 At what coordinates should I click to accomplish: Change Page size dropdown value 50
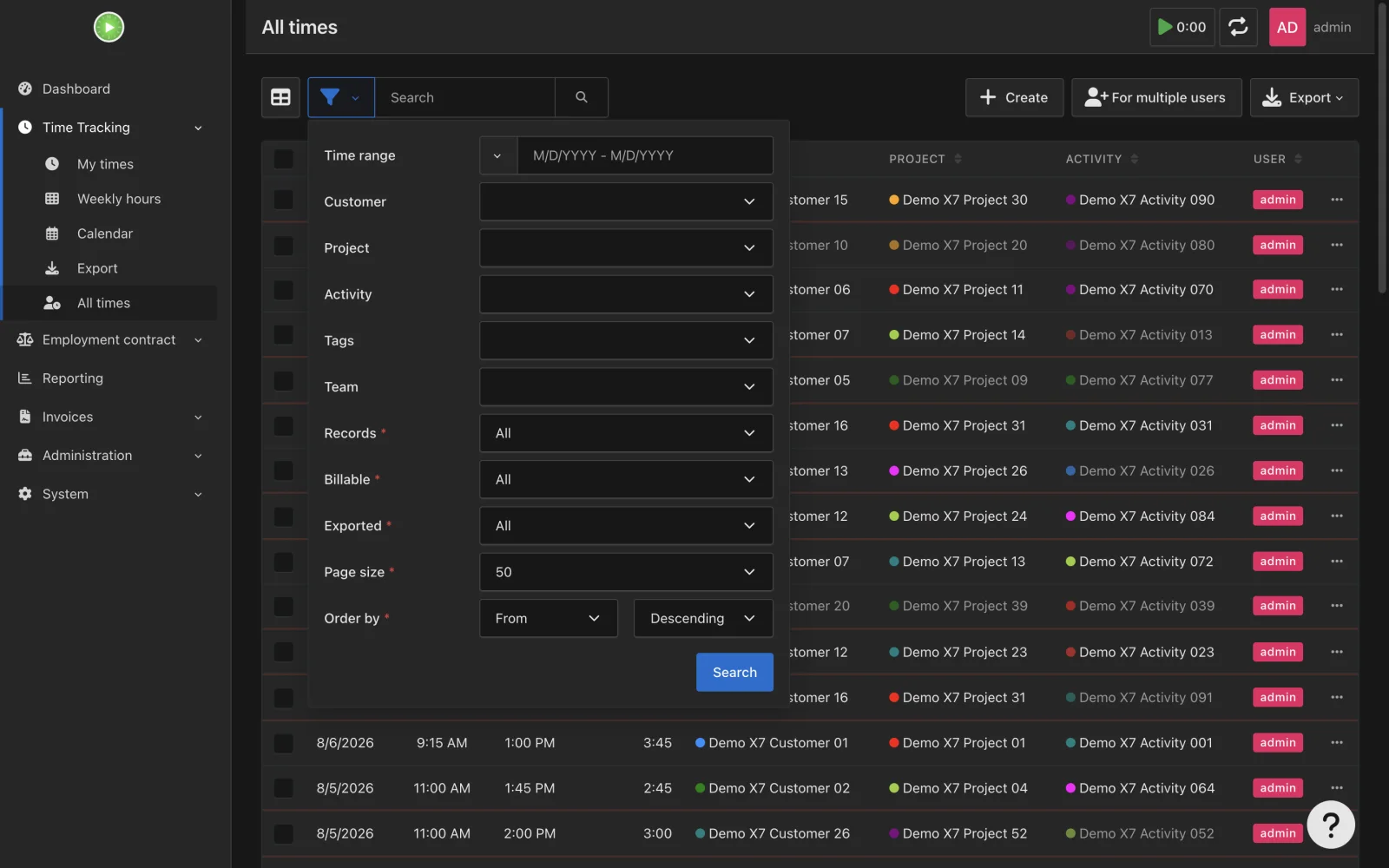pyautogui.click(x=626, y=572)
